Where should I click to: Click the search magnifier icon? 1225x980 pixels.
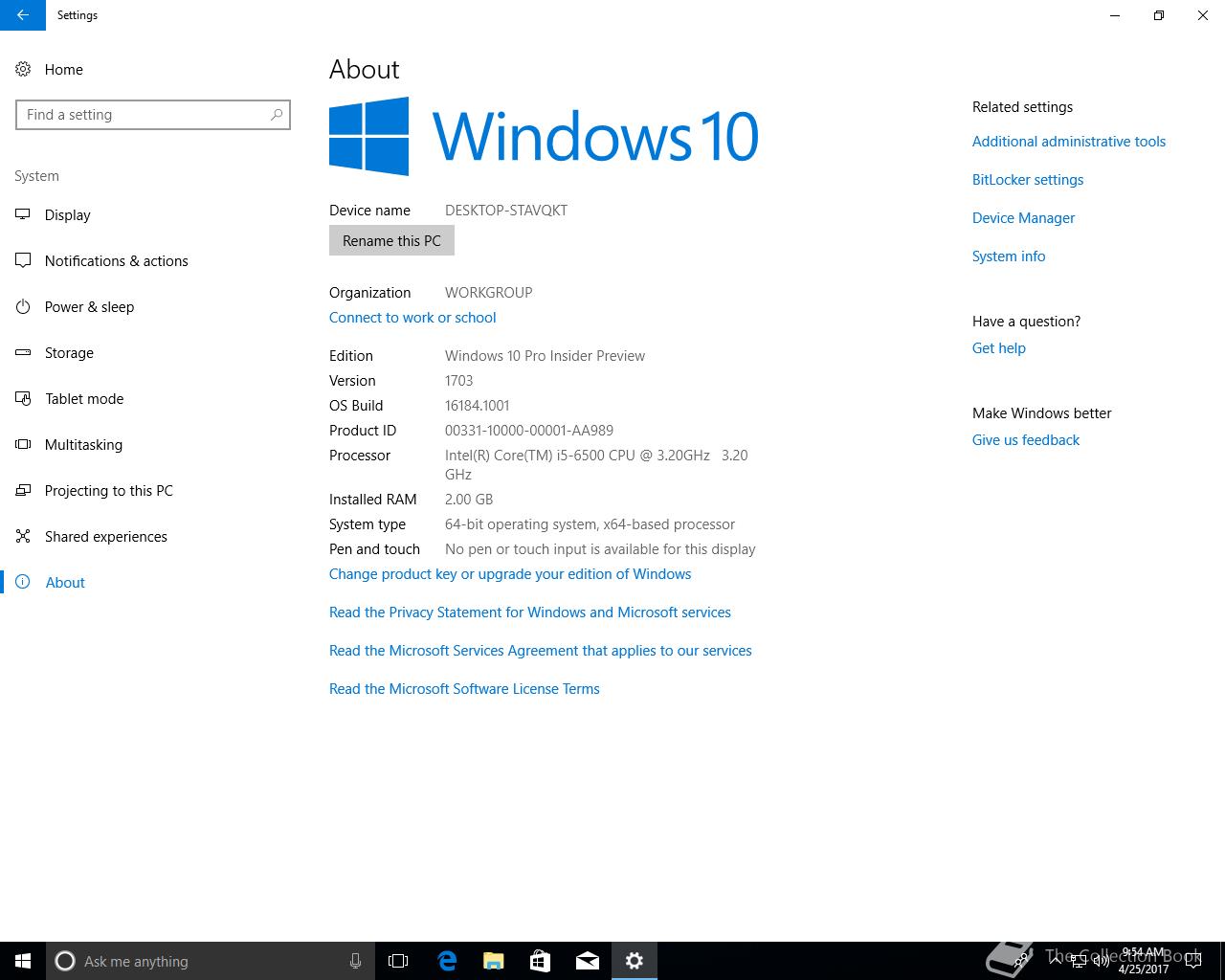tap(277, 115)
